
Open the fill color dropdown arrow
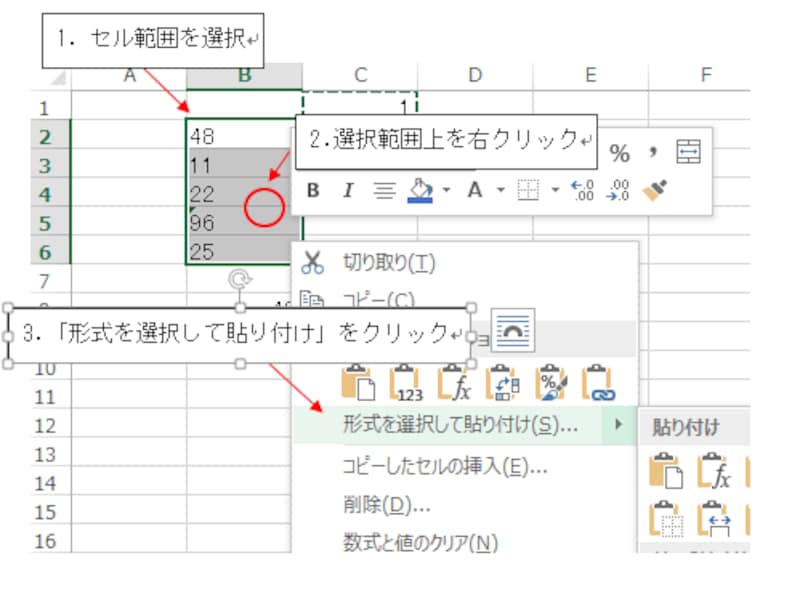[x=445, y=191]
